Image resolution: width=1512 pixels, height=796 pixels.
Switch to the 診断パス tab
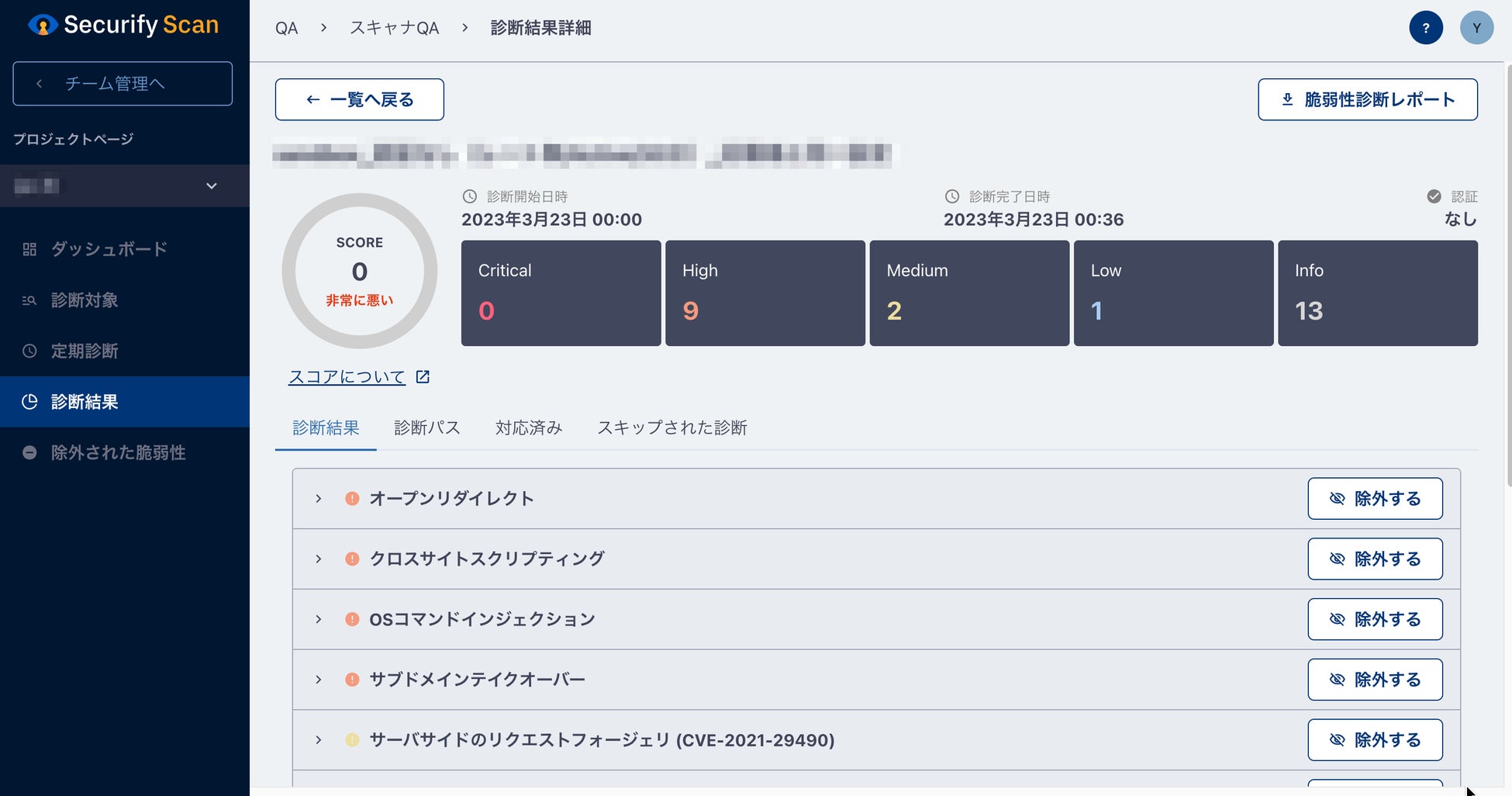(426, 427)
